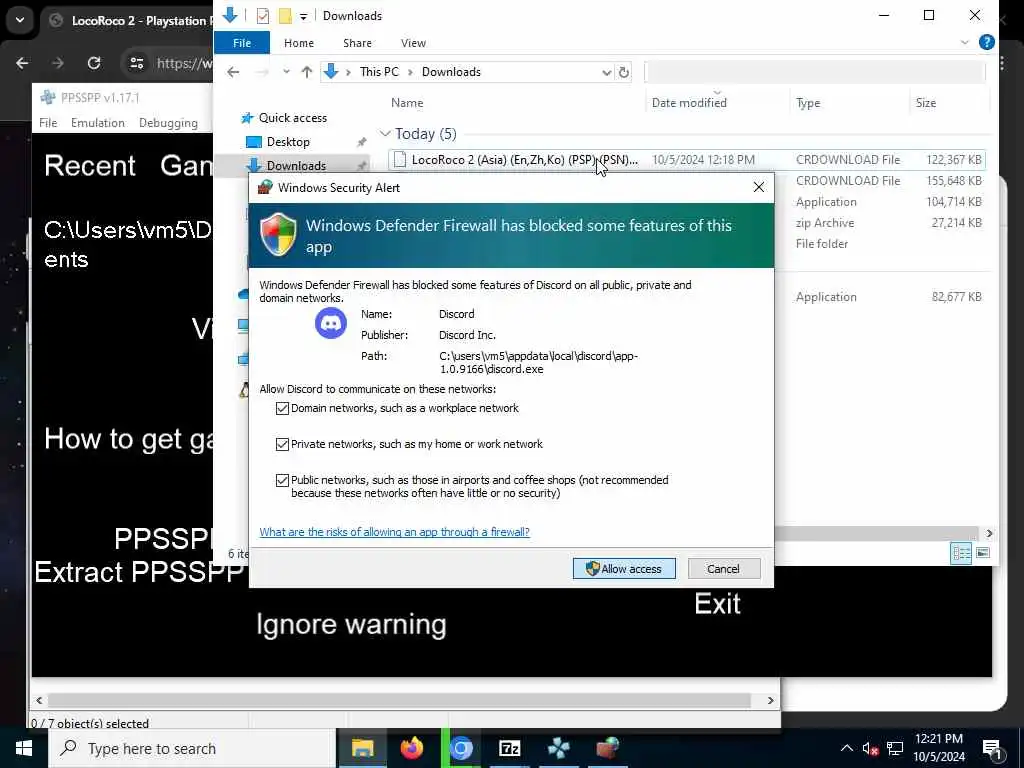Expand the Explorer ribbon chevron
Viewport: 1024px width, 768px height.
(x=964, y=42)
